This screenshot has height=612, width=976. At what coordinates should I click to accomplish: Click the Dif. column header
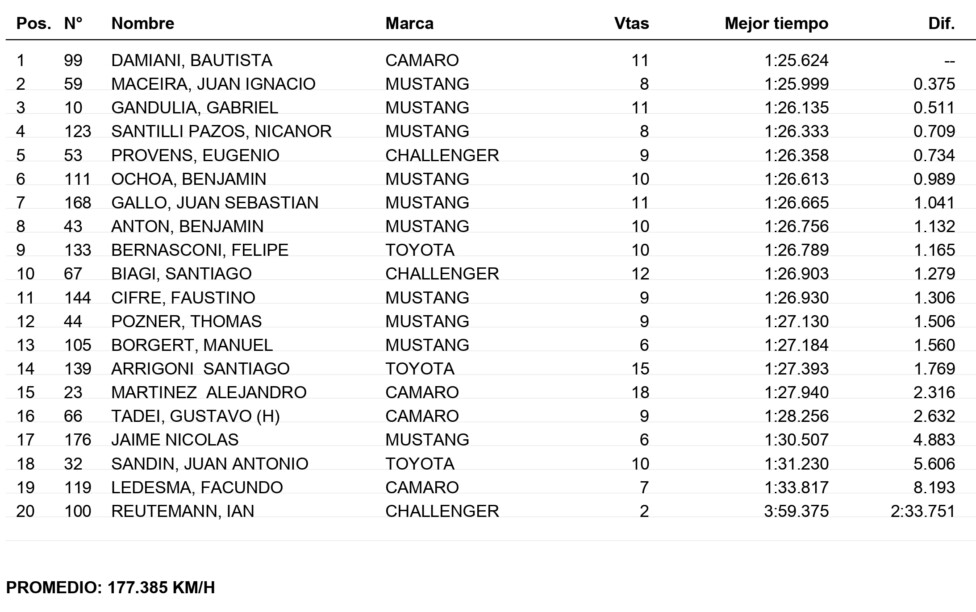[941, 24]
